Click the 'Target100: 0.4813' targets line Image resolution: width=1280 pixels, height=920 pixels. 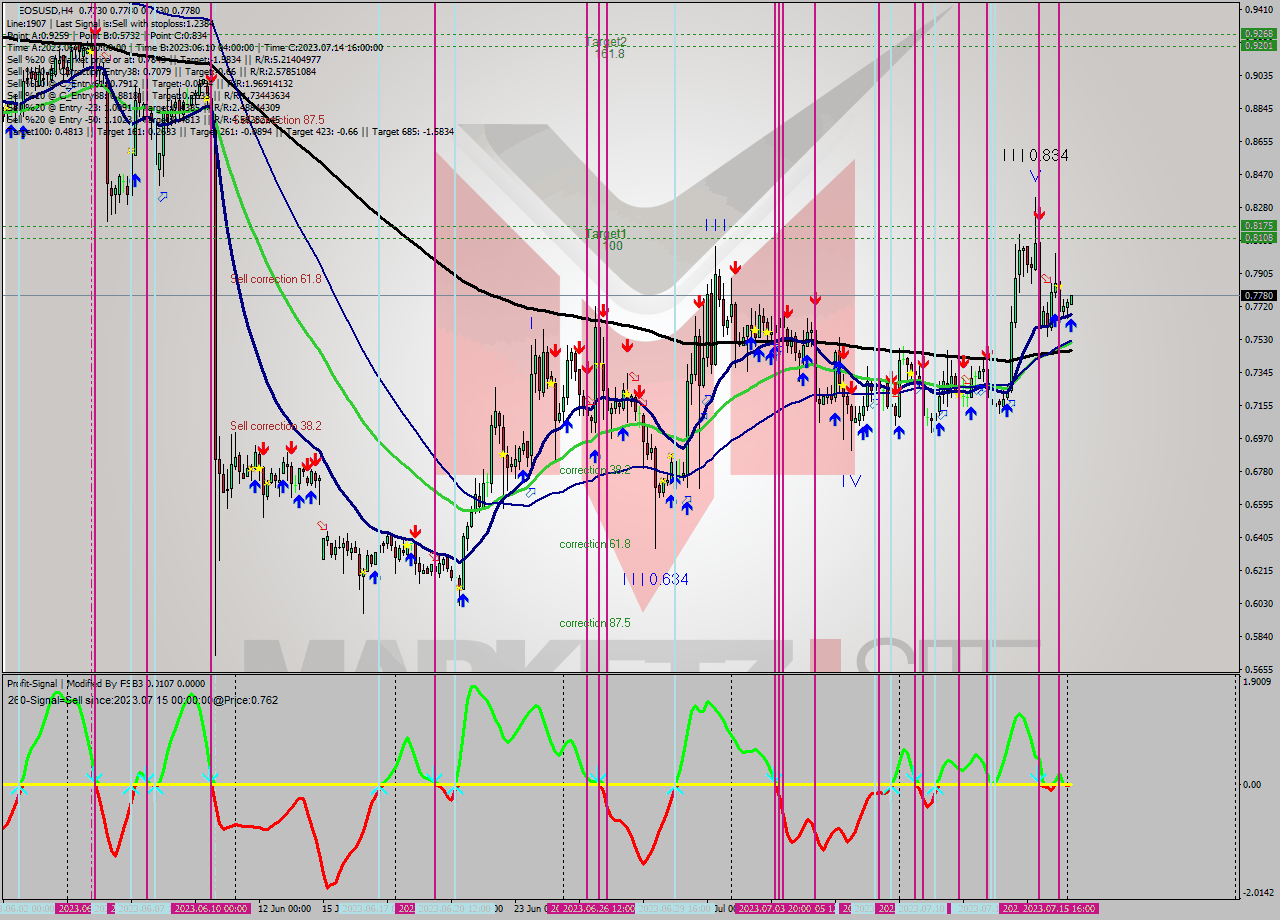230,131
